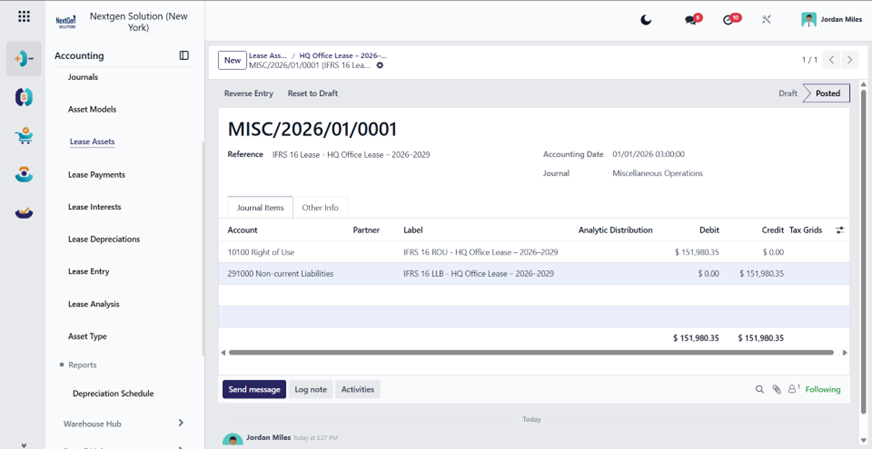Image resolution: width=872 pixels, height=449 pixels.
Task: Open column settings adjust icon
Action: point(840,230)
